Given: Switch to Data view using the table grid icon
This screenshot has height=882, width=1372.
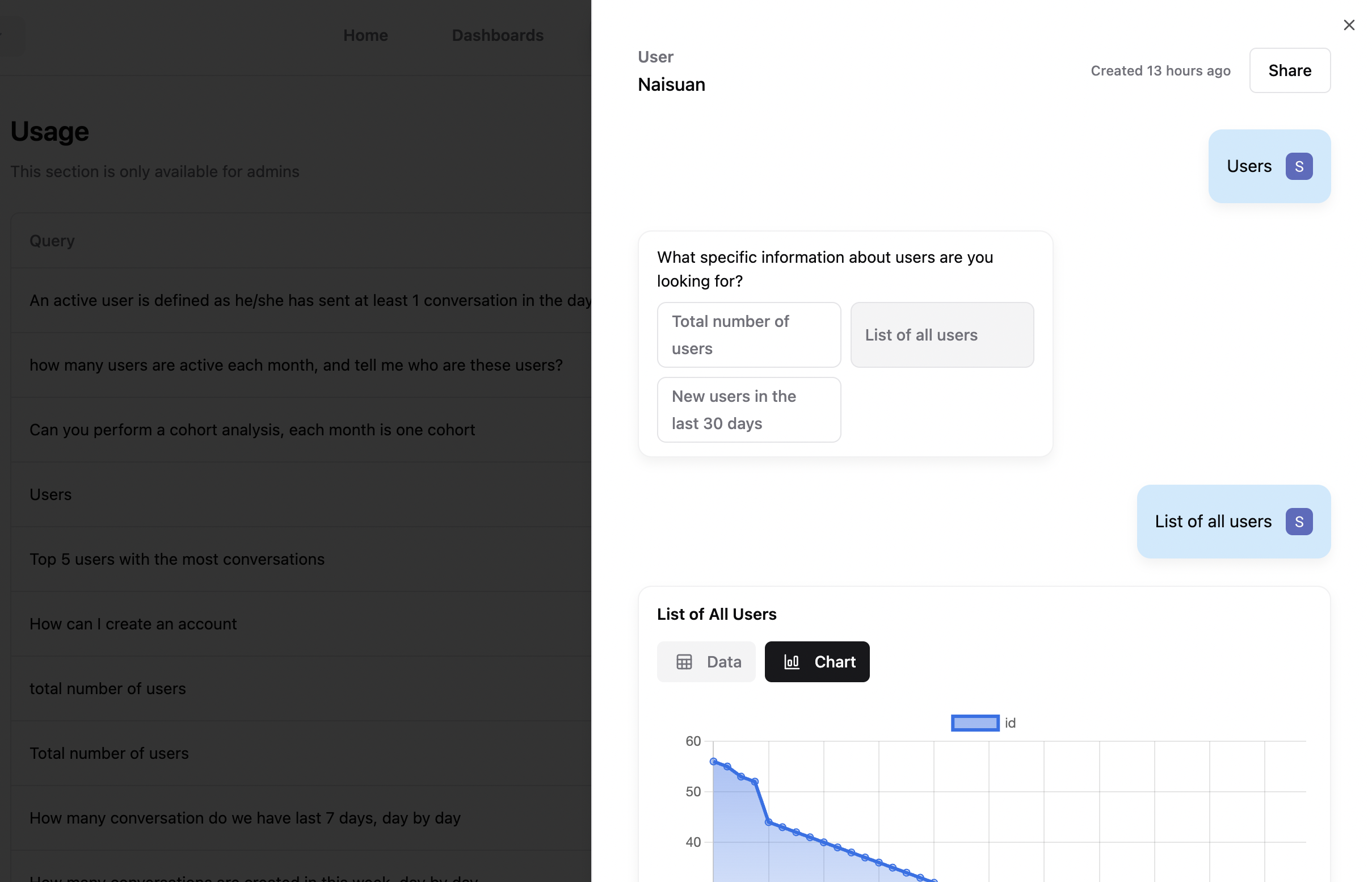Looking at the screenshot, I should coord(685,662).
